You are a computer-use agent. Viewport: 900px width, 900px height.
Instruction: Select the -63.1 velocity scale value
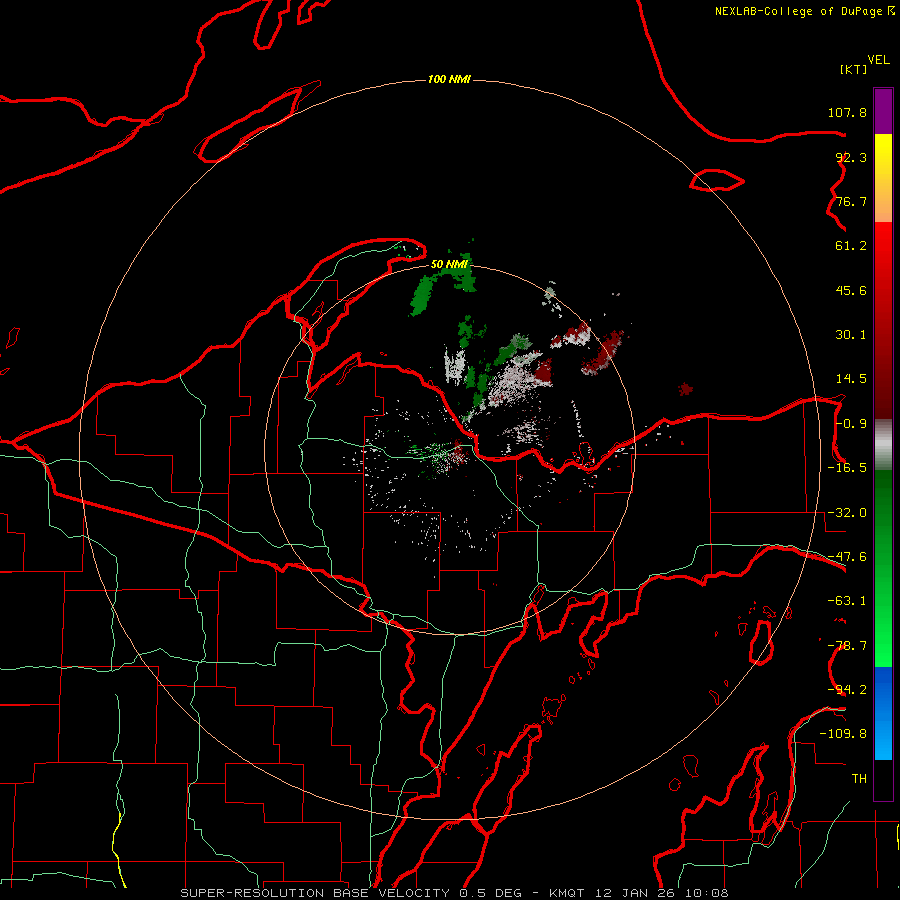tap(847, 601)
